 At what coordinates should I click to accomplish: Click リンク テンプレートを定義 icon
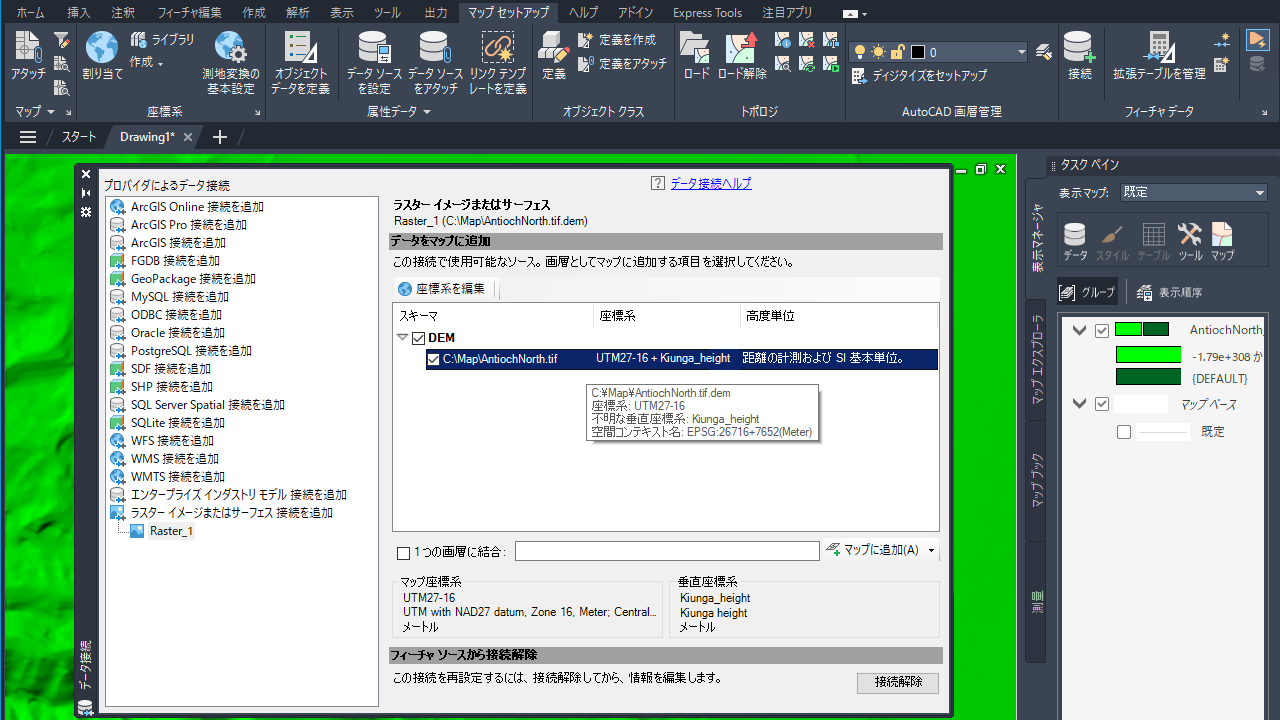497,62
